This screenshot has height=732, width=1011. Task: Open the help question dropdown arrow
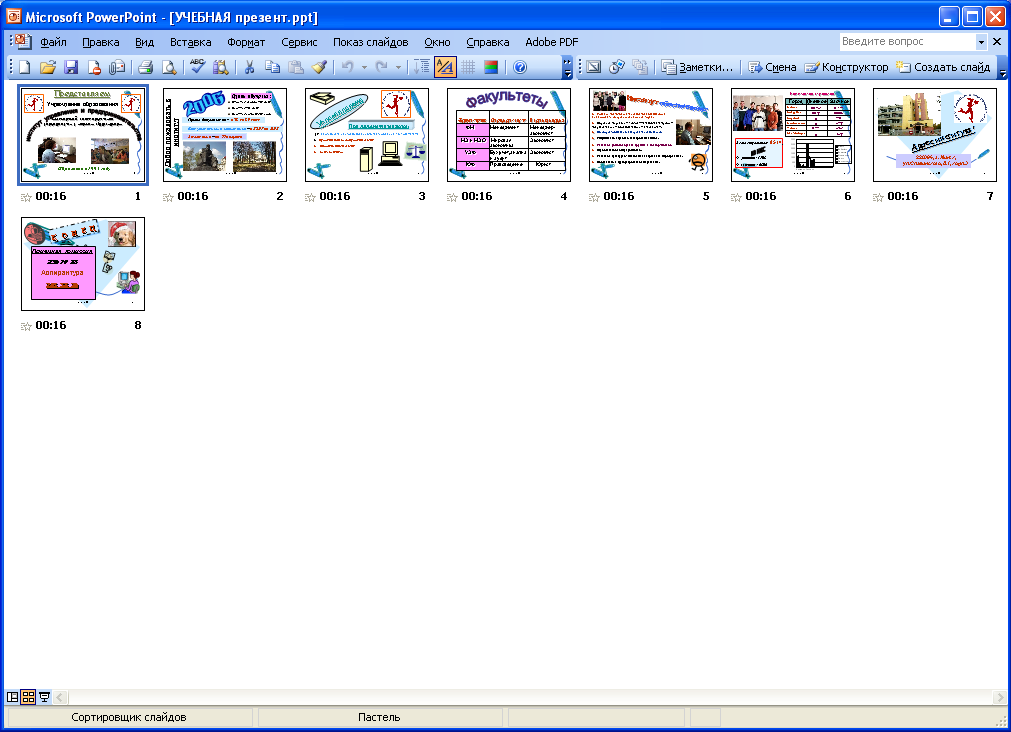981,42
